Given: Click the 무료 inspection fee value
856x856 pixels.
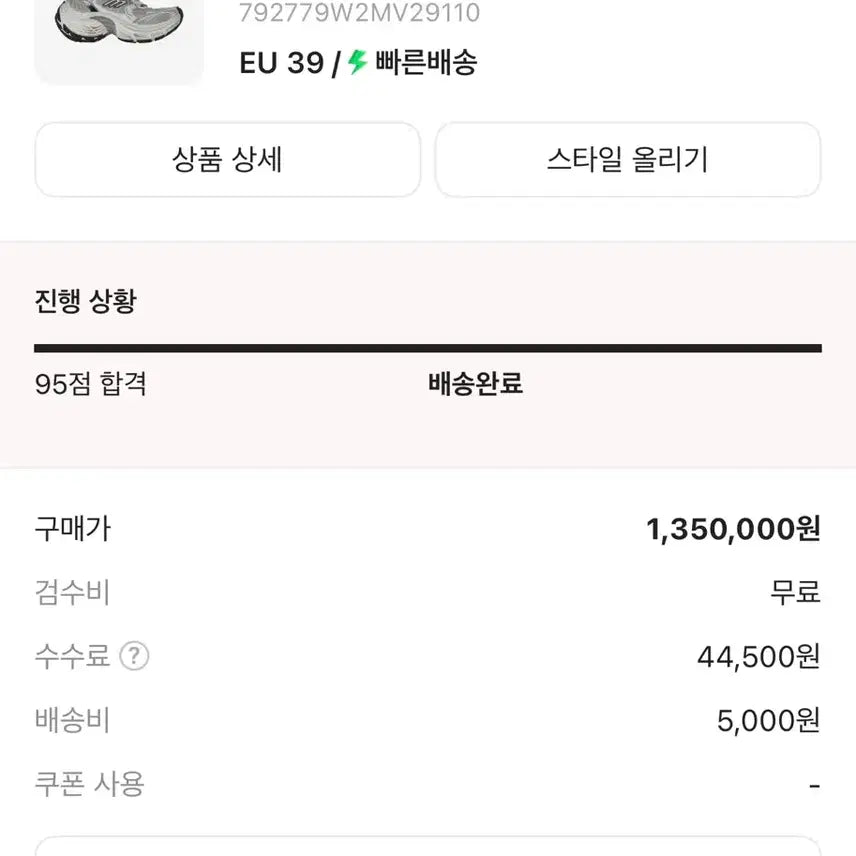Looking at the screenshot, I should point(795,592).
